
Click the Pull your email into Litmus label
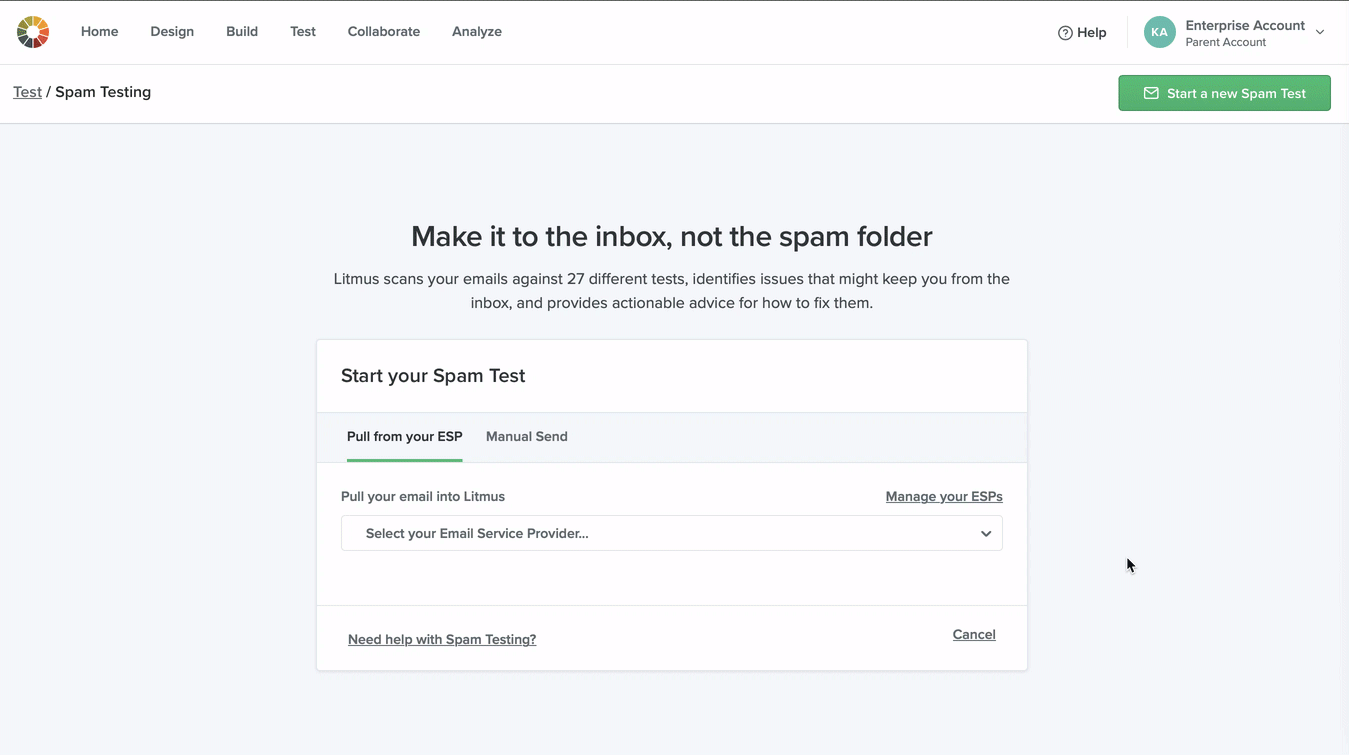(x=423, y=496)
